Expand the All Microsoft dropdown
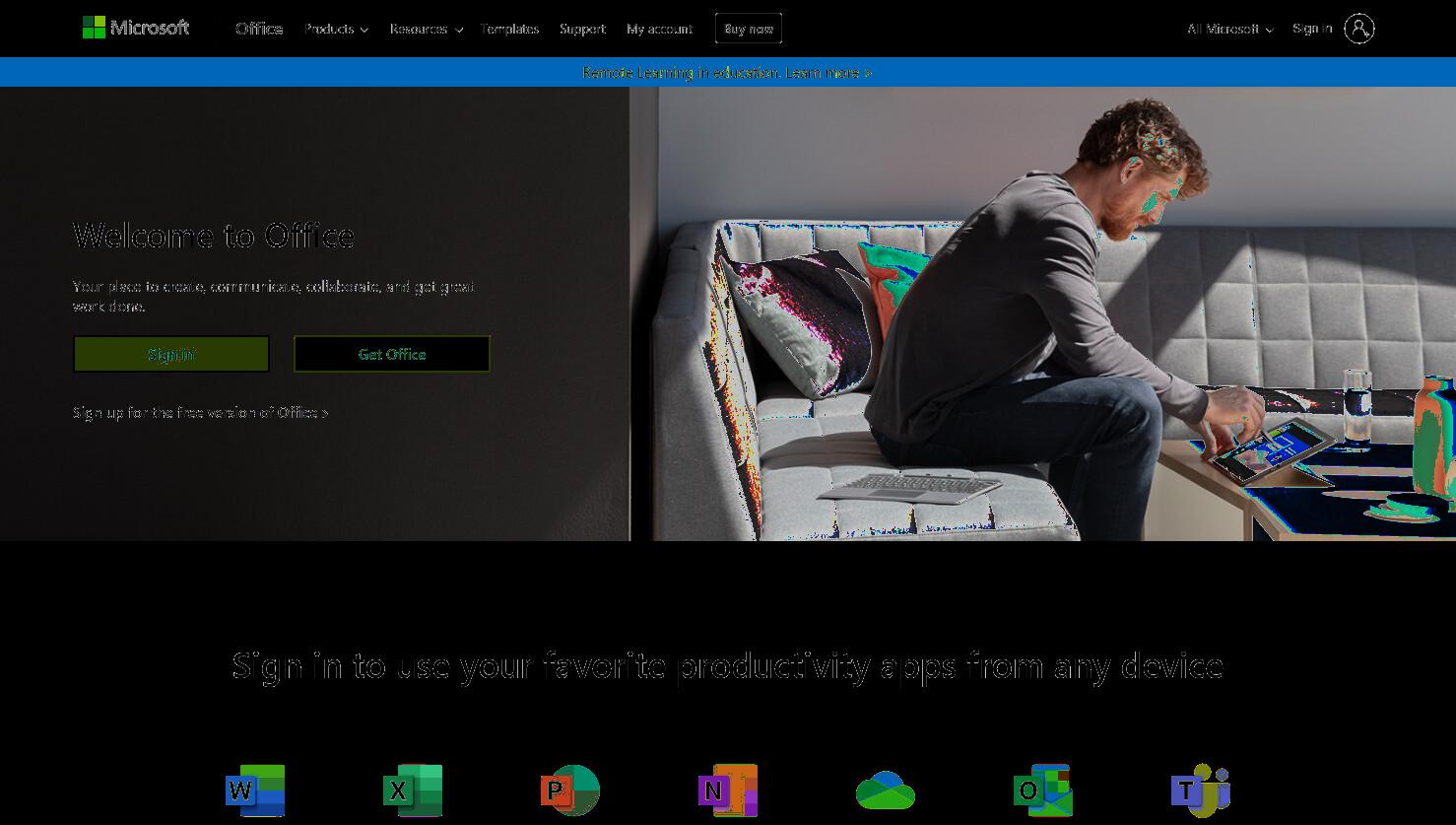1456x825 pixels. (1229, 29)
